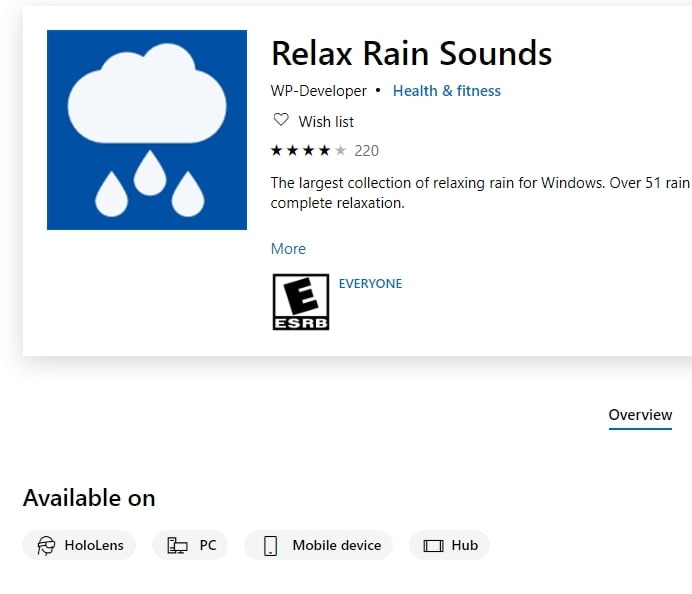Select the Mobile device platform label
The width and height of the screenshot is (692, 594).
click(x=336, y=546)
